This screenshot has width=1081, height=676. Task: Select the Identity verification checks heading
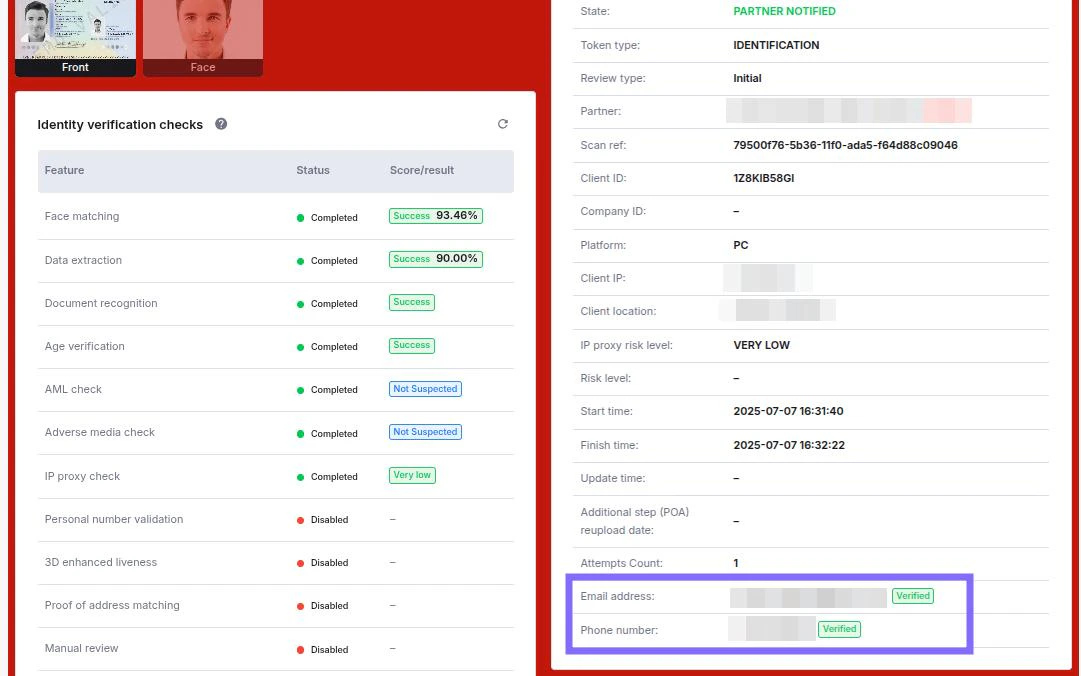(x=120, y=125)
